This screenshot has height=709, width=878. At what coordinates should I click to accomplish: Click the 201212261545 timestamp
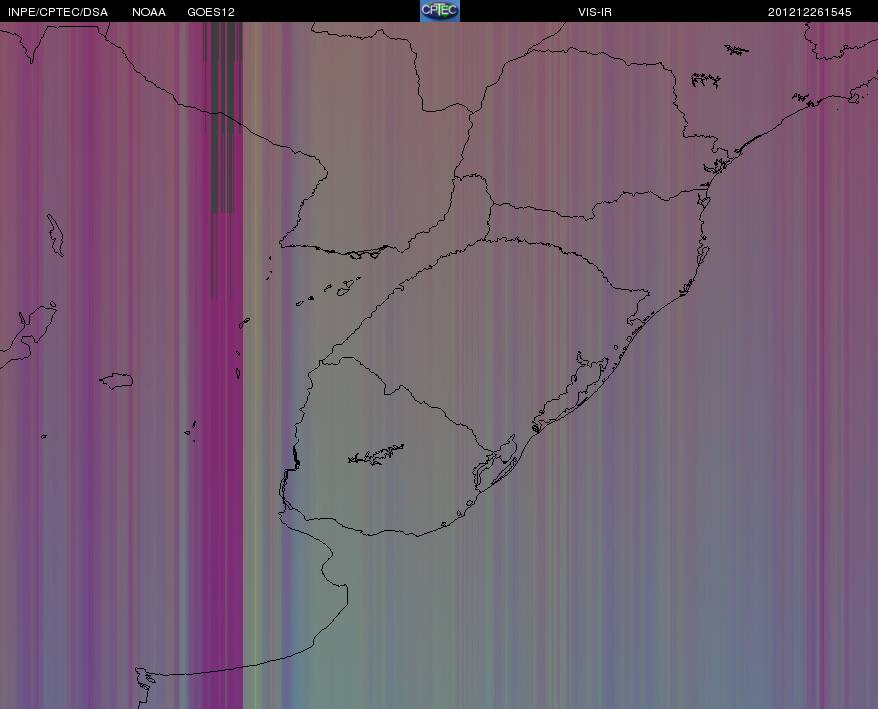tap(810, 12)
